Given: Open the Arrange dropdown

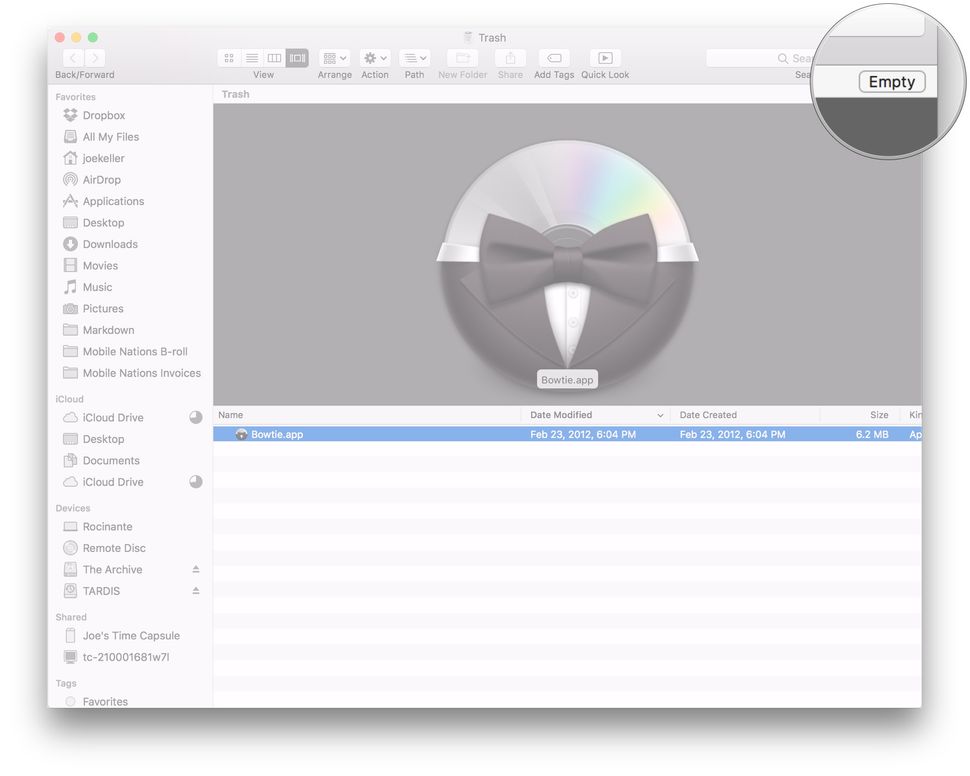Looking at the screenshot, I should tap(334, 58).
